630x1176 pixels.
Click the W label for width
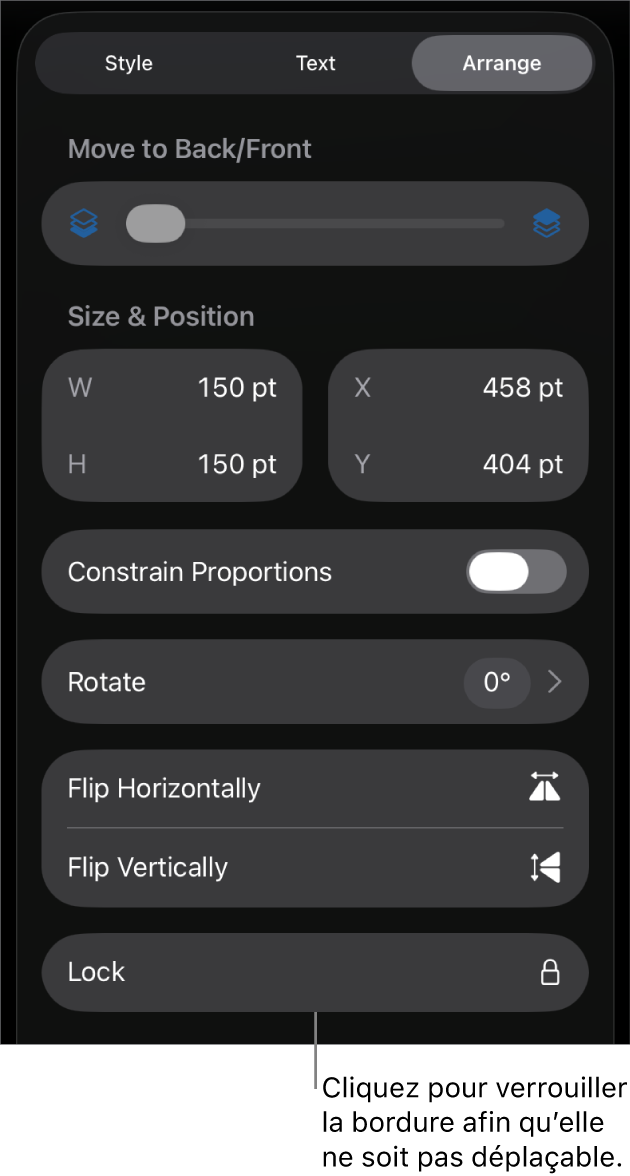coord(79,388)
